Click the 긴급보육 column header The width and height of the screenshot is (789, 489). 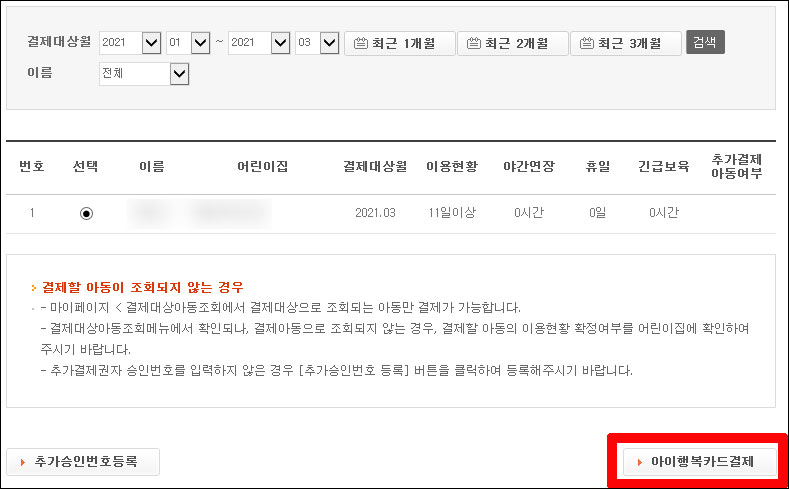(664, 167)
